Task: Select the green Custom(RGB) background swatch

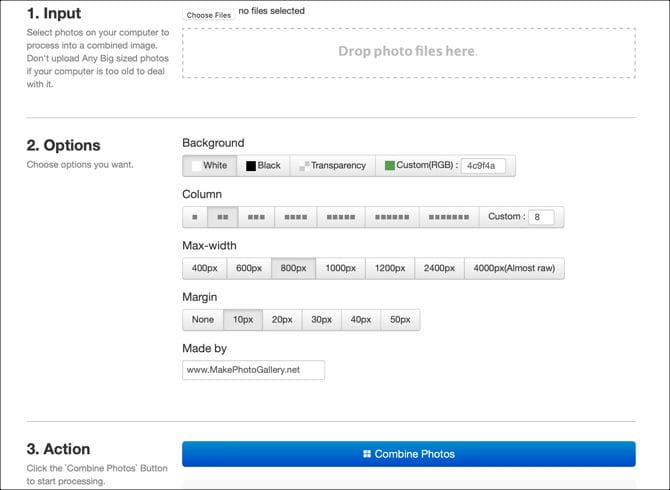Action: (x=391, y=166)
